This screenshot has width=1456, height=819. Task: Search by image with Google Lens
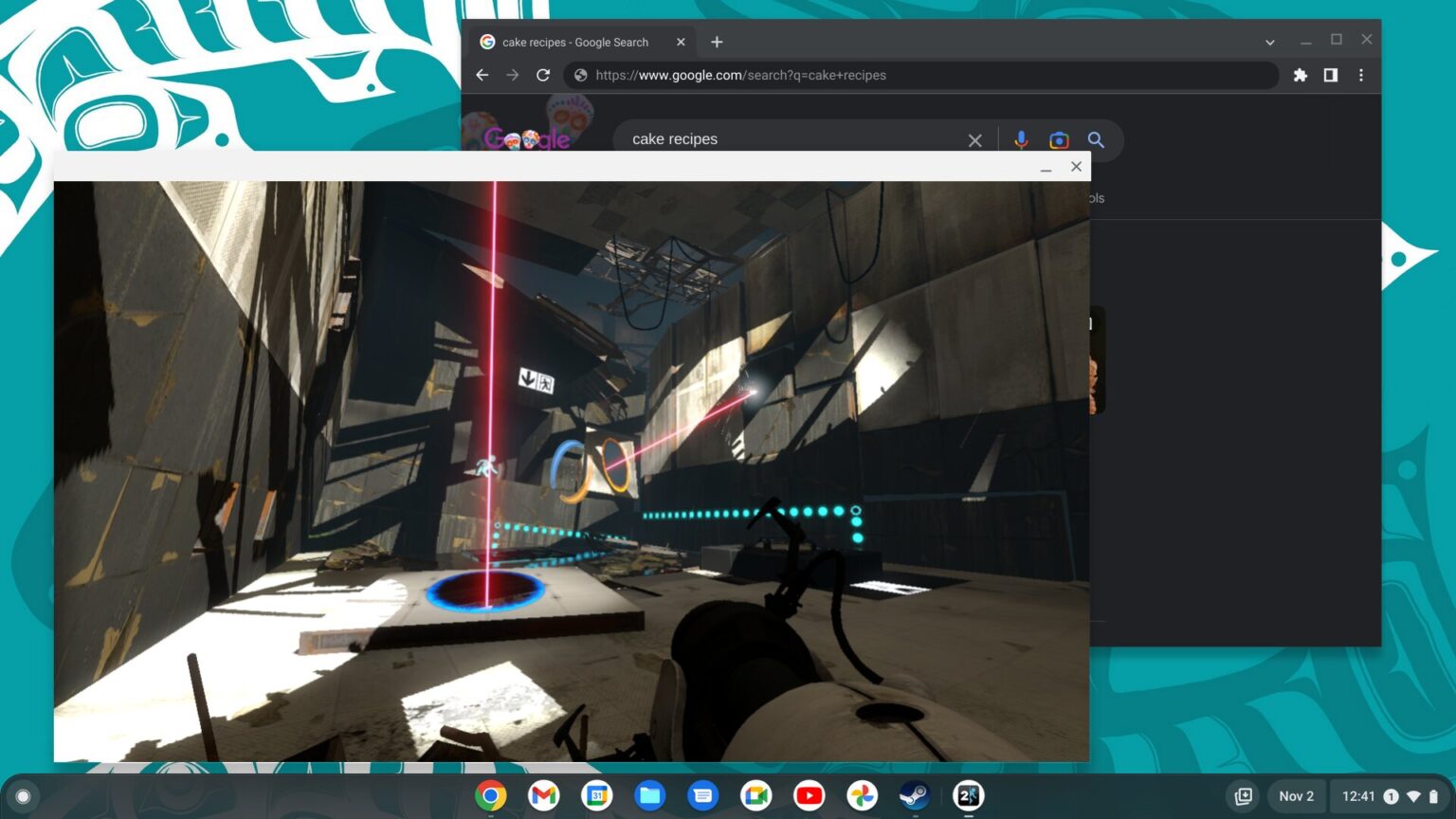1059,139
